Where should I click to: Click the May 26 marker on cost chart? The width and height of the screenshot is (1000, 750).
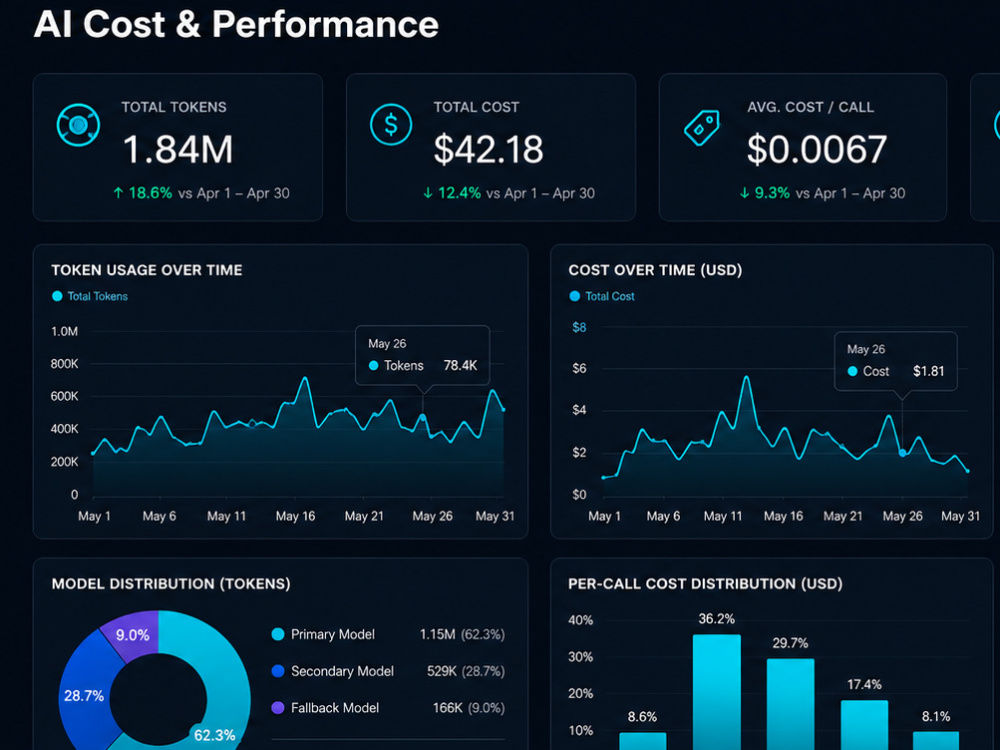point(902,453)
